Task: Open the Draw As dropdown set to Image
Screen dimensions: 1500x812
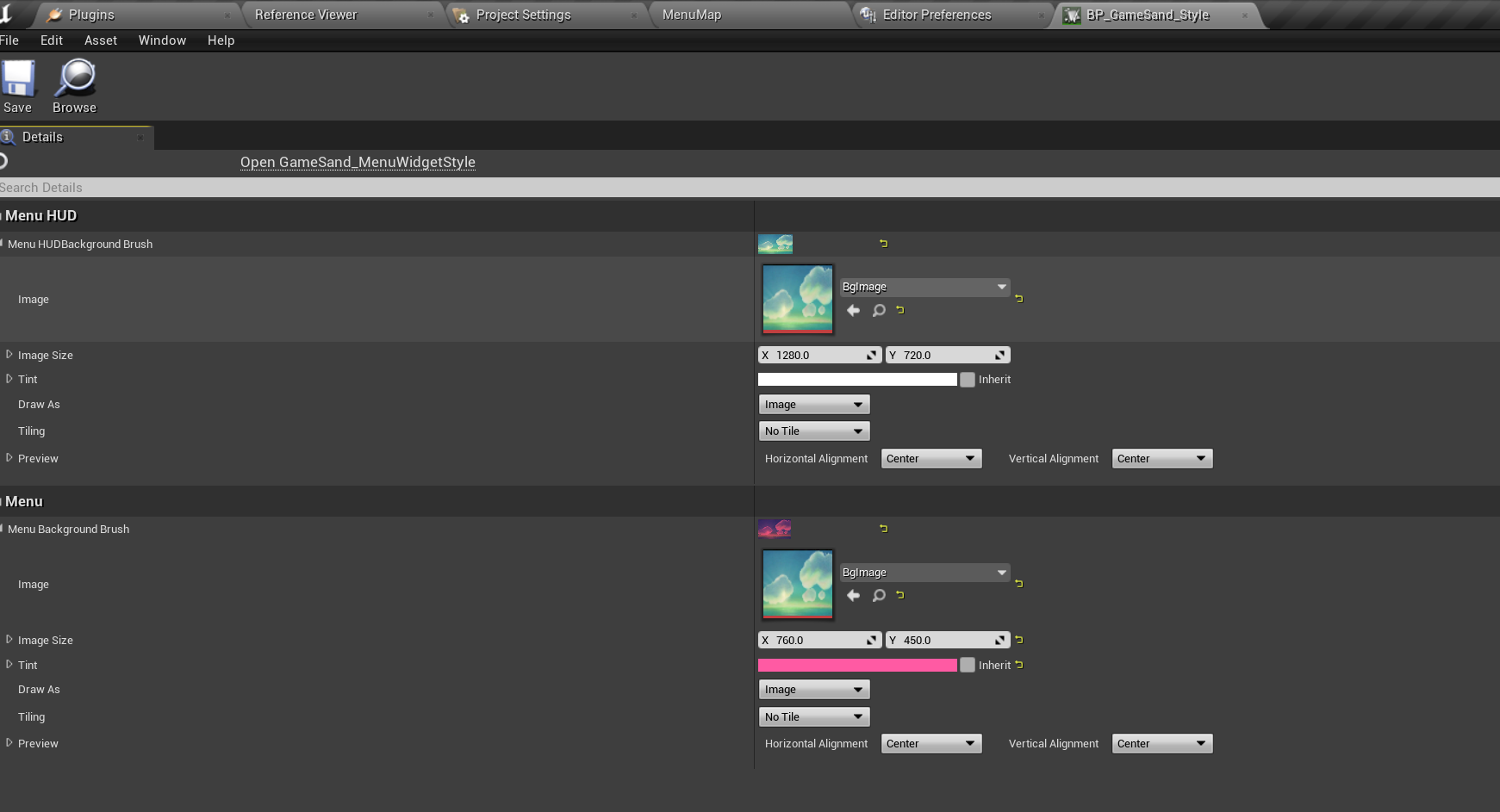Action: point(813,404)
